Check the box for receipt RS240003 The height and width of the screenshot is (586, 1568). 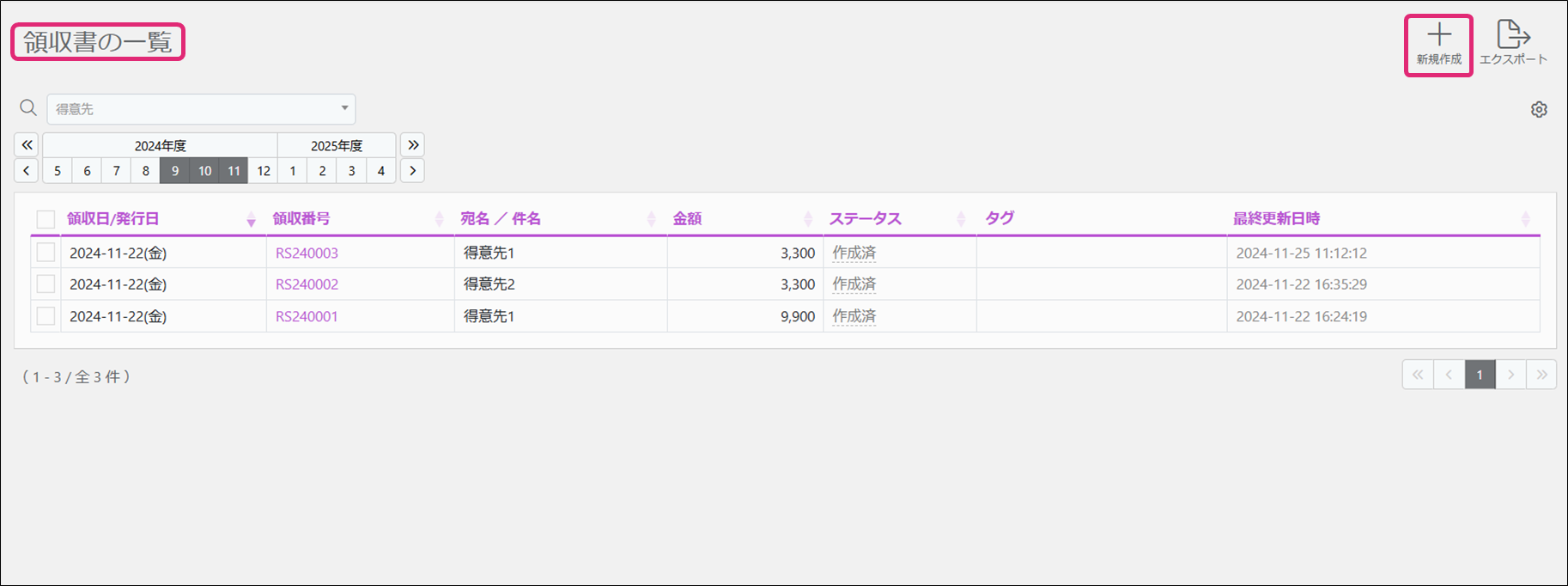[46, 253]
